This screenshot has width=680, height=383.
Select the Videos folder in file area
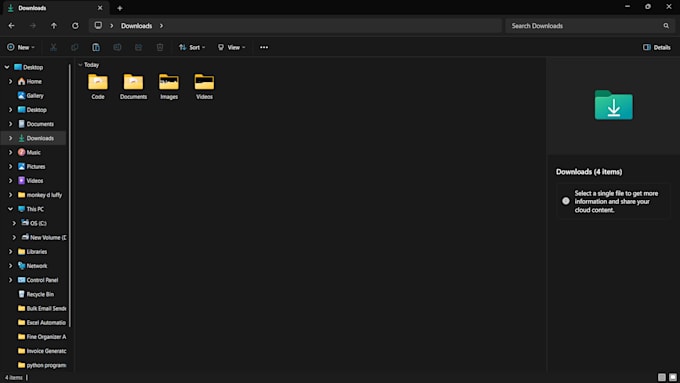(x=204, y=86)
